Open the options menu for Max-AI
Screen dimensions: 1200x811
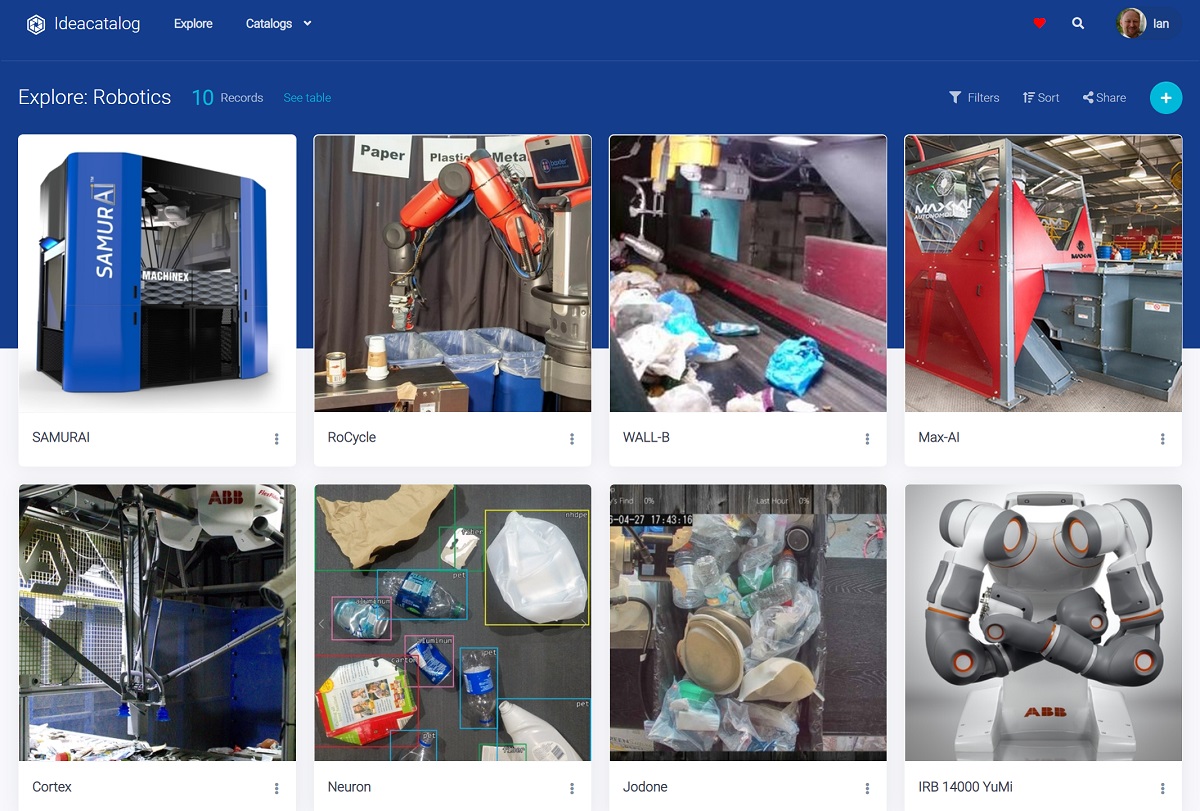pyautogui.click(x=1162, y=438)
